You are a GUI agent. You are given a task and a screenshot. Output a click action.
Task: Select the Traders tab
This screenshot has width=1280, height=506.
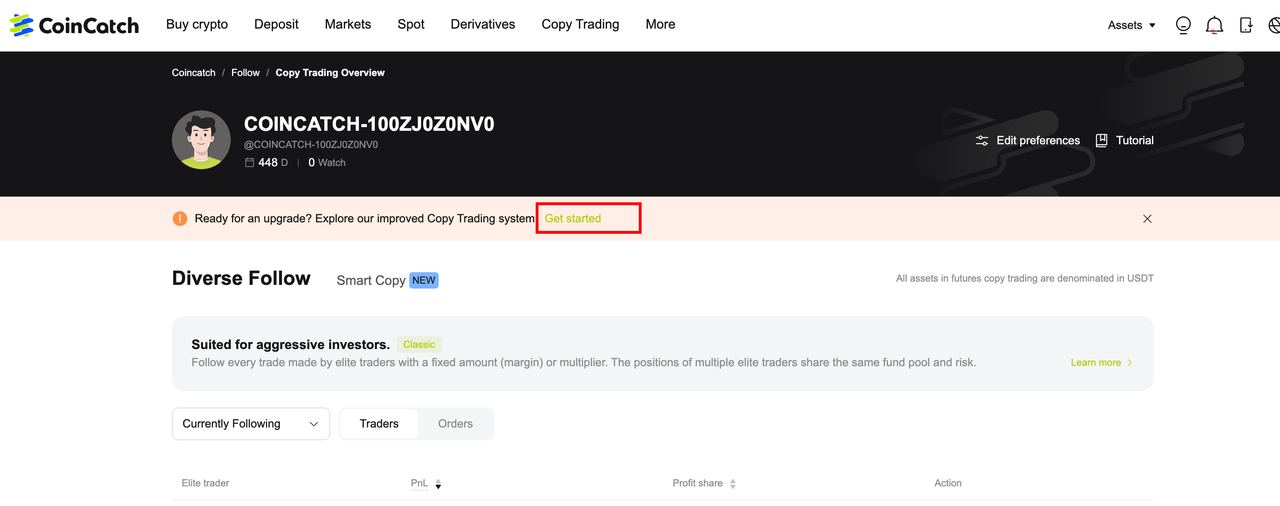(379, 424)
